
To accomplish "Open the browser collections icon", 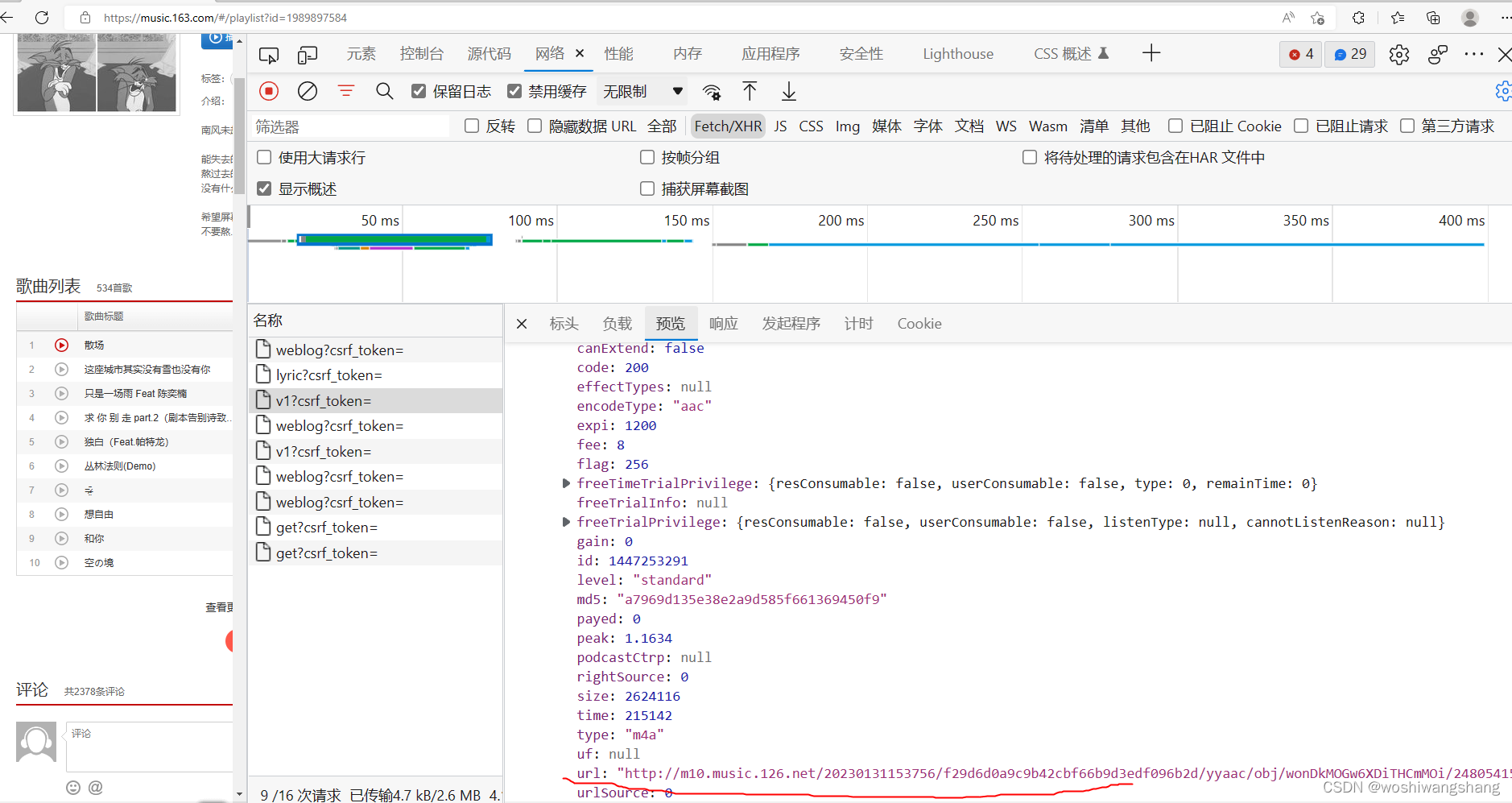I will 1433,18.
